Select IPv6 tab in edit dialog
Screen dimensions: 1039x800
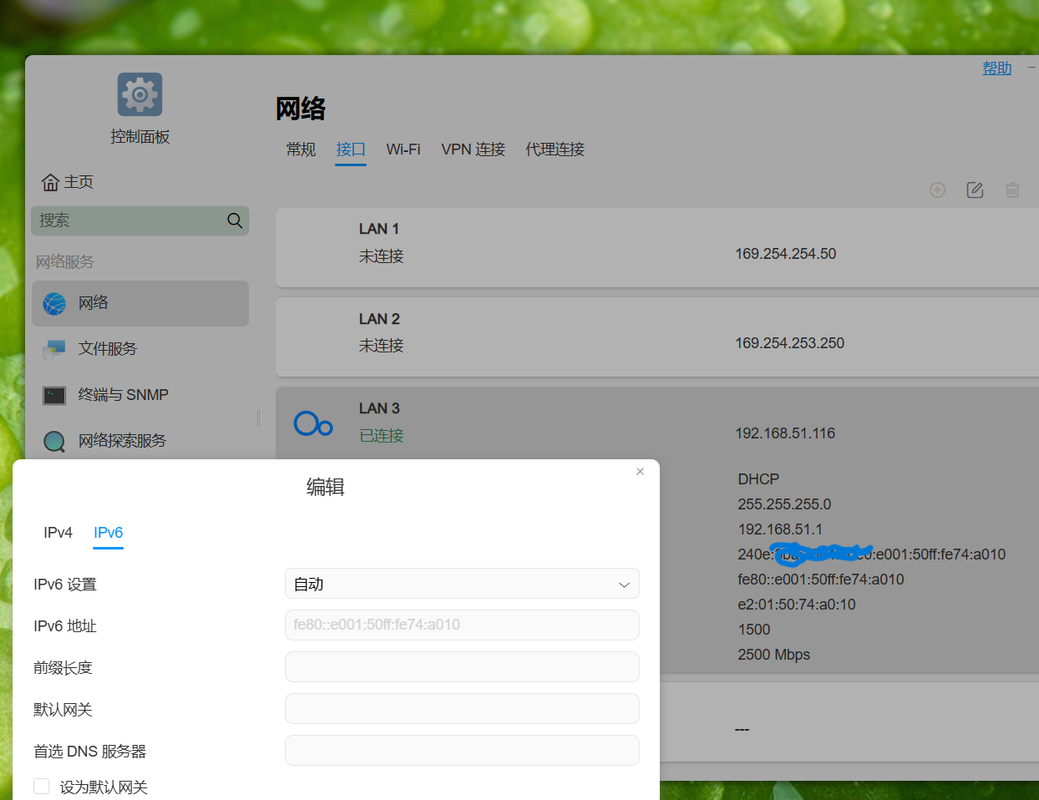(x=108, y=532)
